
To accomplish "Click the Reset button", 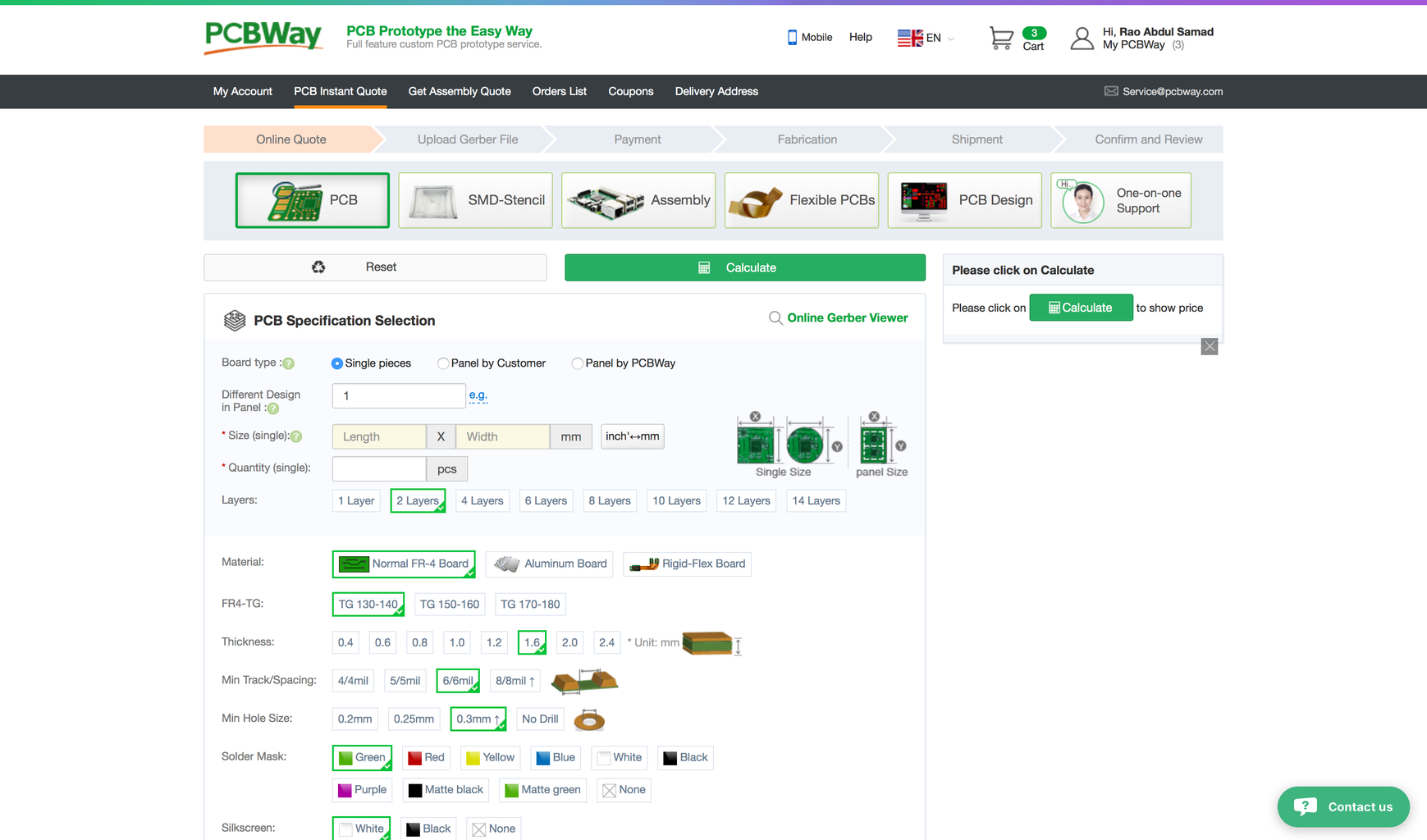I will click(x=375, y=267).
